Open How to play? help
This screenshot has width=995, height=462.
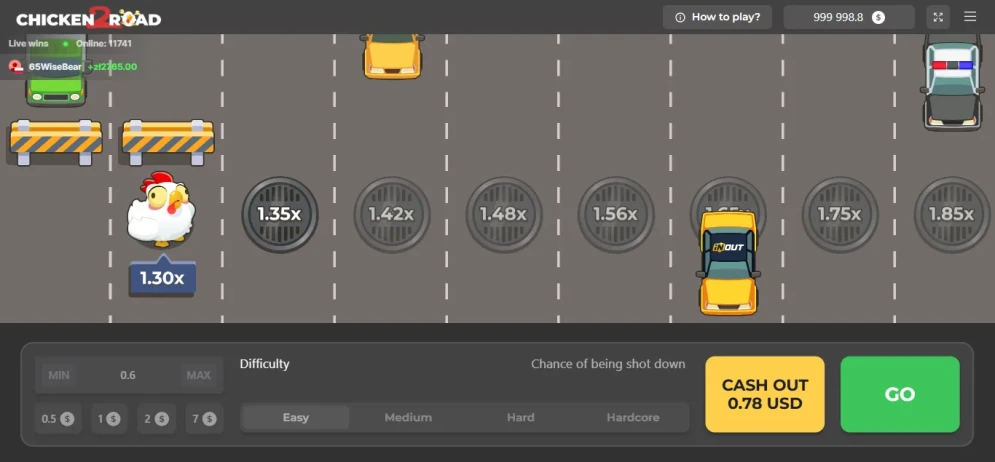718,17
